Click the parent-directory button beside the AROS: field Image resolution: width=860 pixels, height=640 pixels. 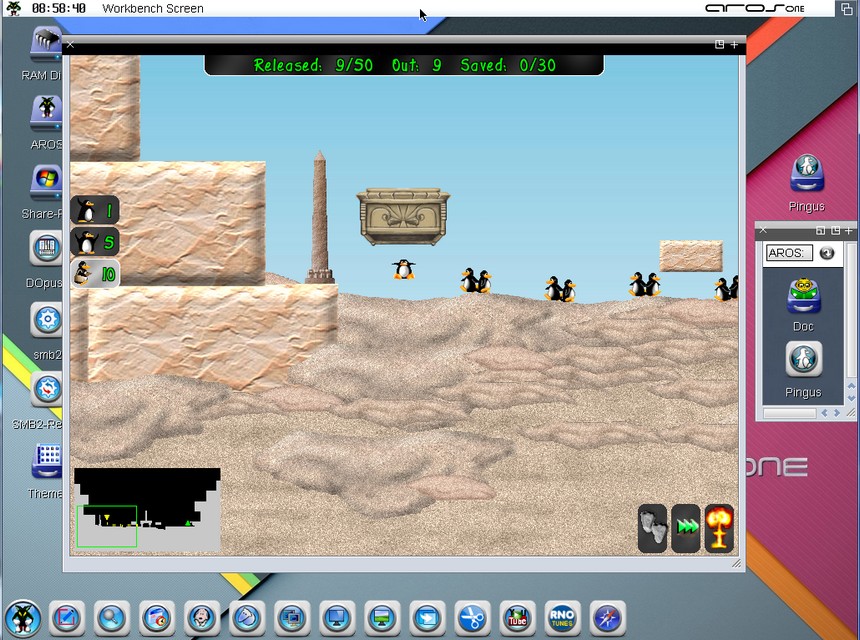(827, 253)
